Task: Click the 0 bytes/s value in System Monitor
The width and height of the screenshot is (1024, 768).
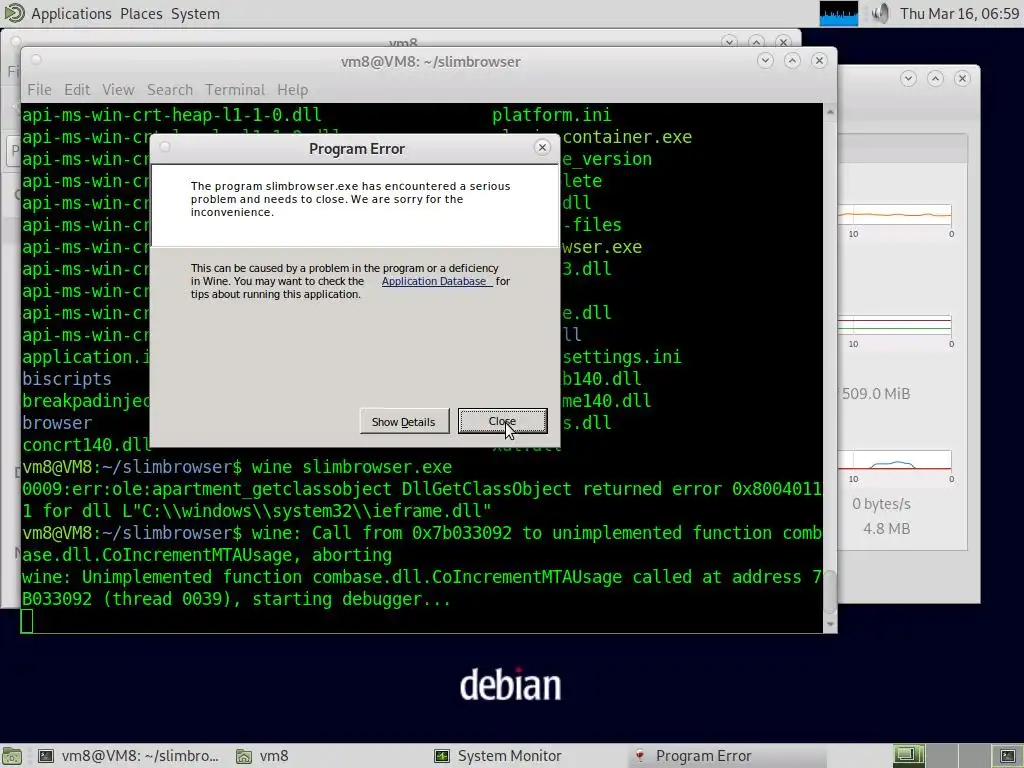Action: 881,504
